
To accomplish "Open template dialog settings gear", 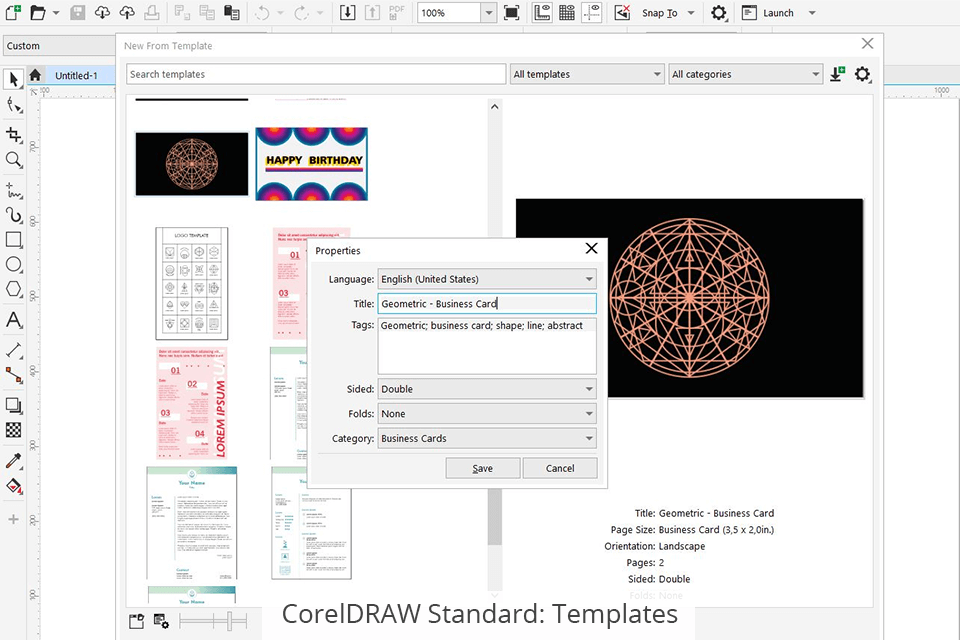I will (x=863, y=74).
